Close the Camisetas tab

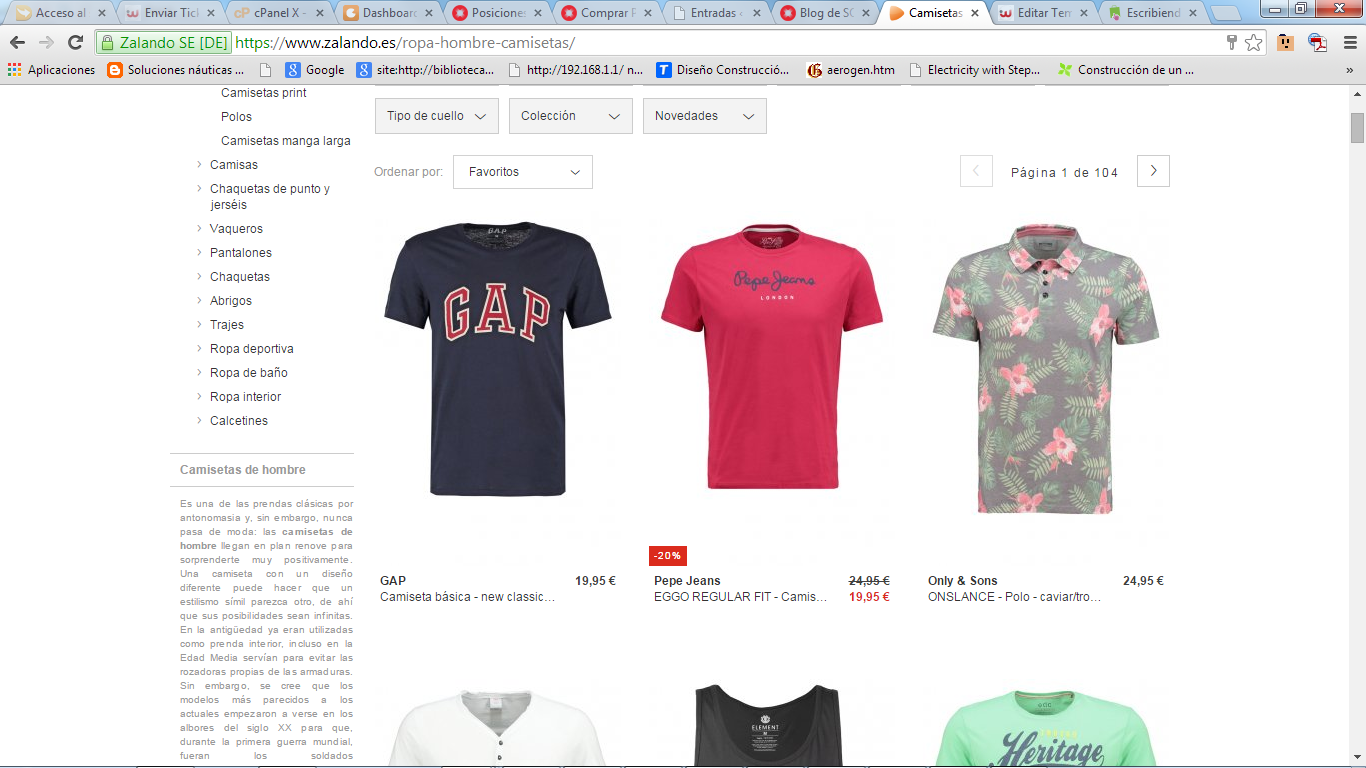pyautogui.click(x=975, y=13)
